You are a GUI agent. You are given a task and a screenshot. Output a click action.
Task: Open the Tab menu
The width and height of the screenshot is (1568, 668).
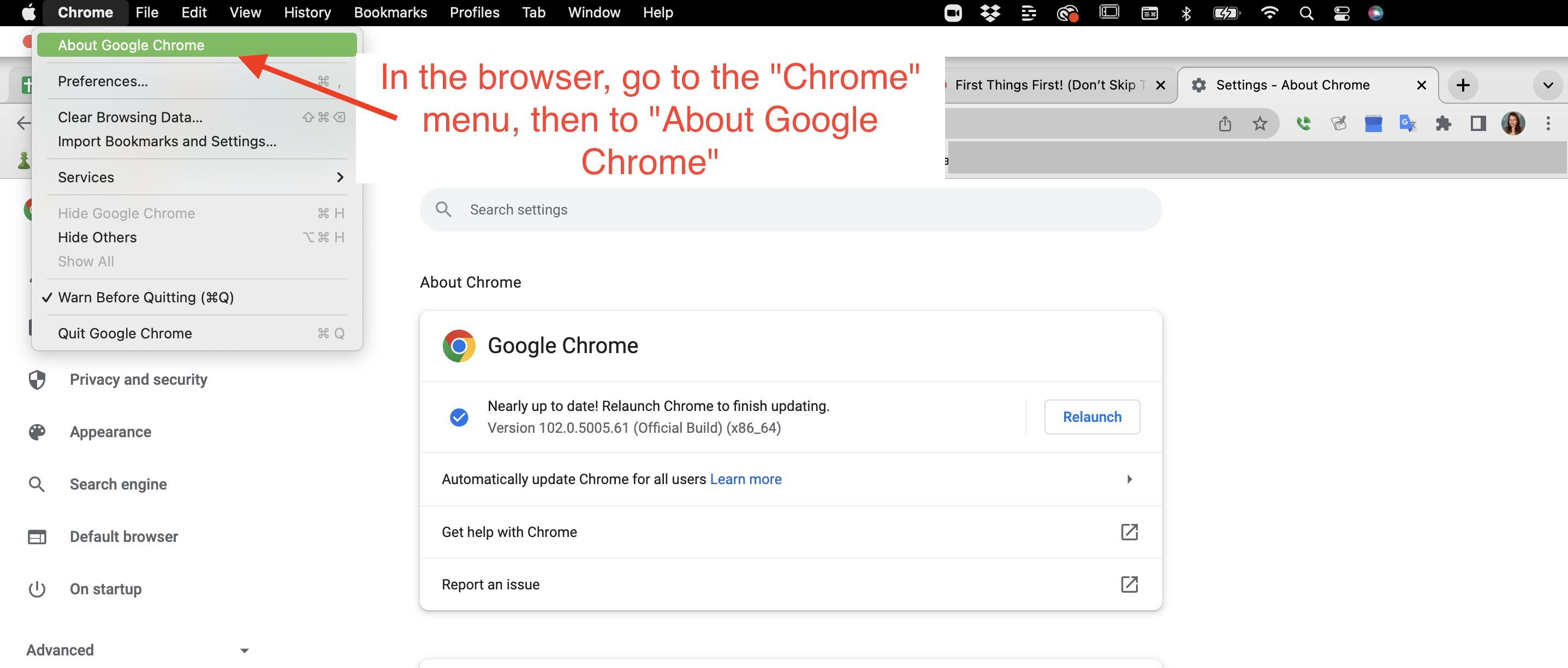[x=533, y=12]
